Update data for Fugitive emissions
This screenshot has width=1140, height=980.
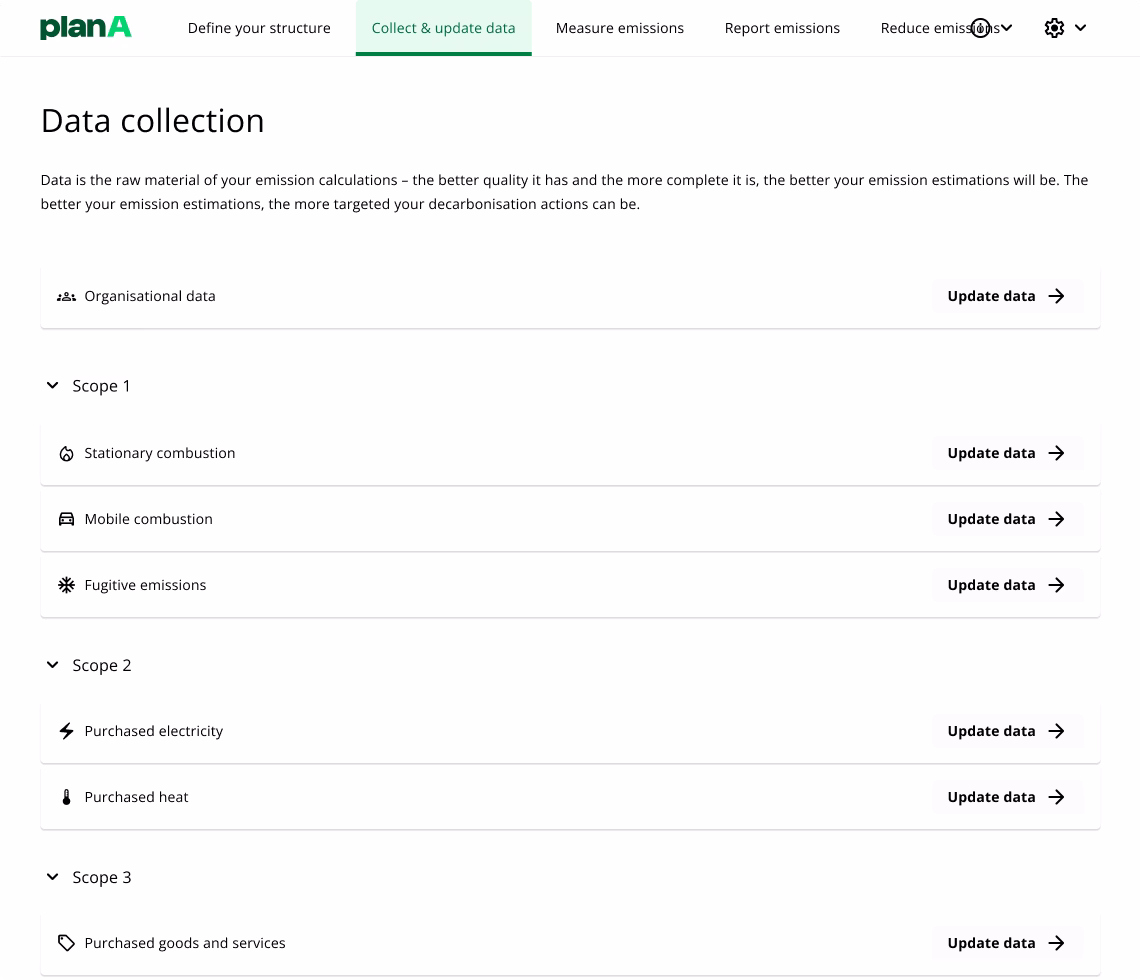pyautogui.click(x=1007, y=585)
